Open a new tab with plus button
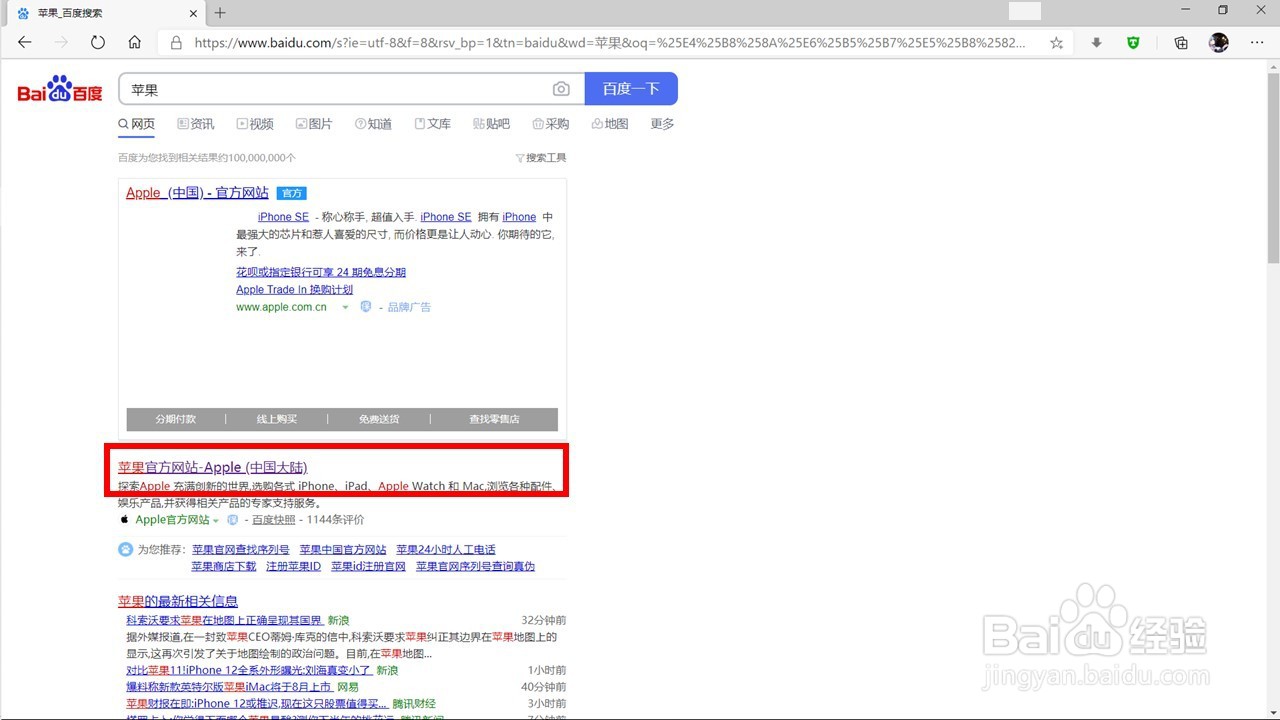Image resolution: width=1280 pixels, height=720 pixels. coord(220,13)
